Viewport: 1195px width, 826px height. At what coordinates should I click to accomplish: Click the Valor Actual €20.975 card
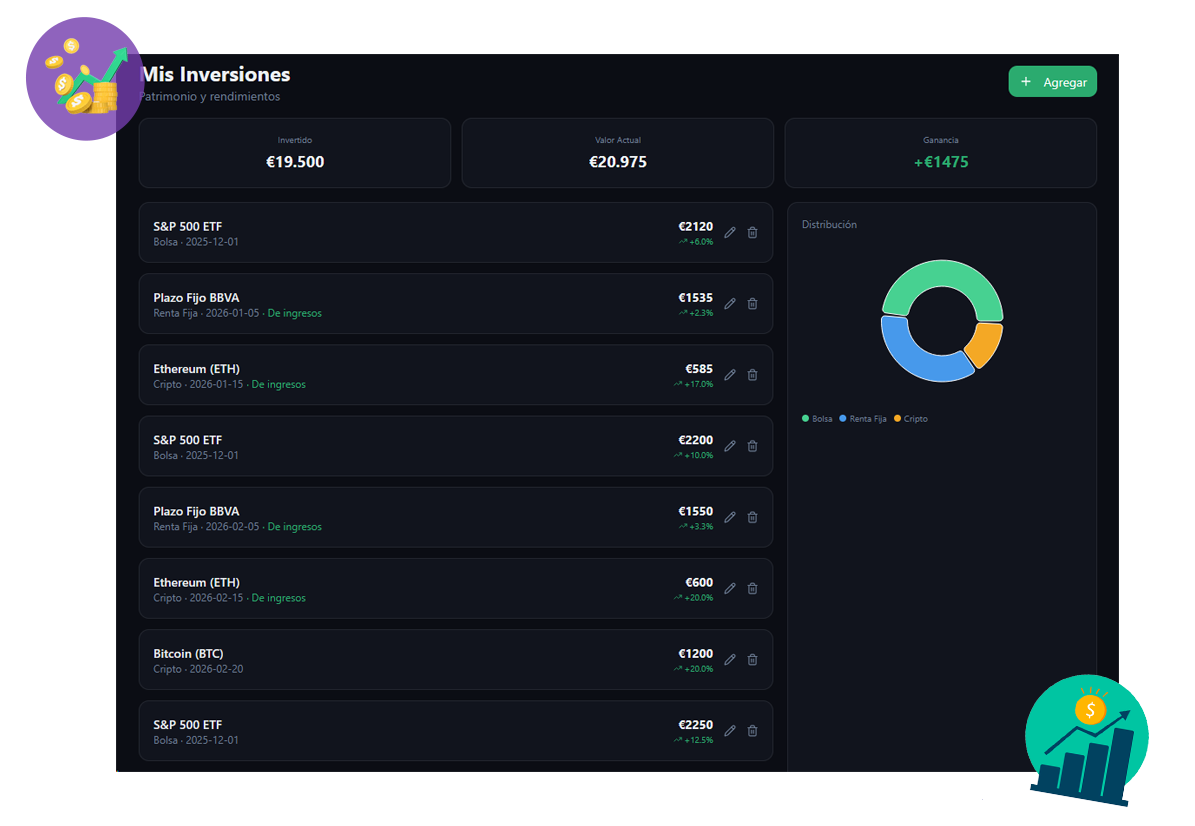pyautogui.click(x=617, y=152)
